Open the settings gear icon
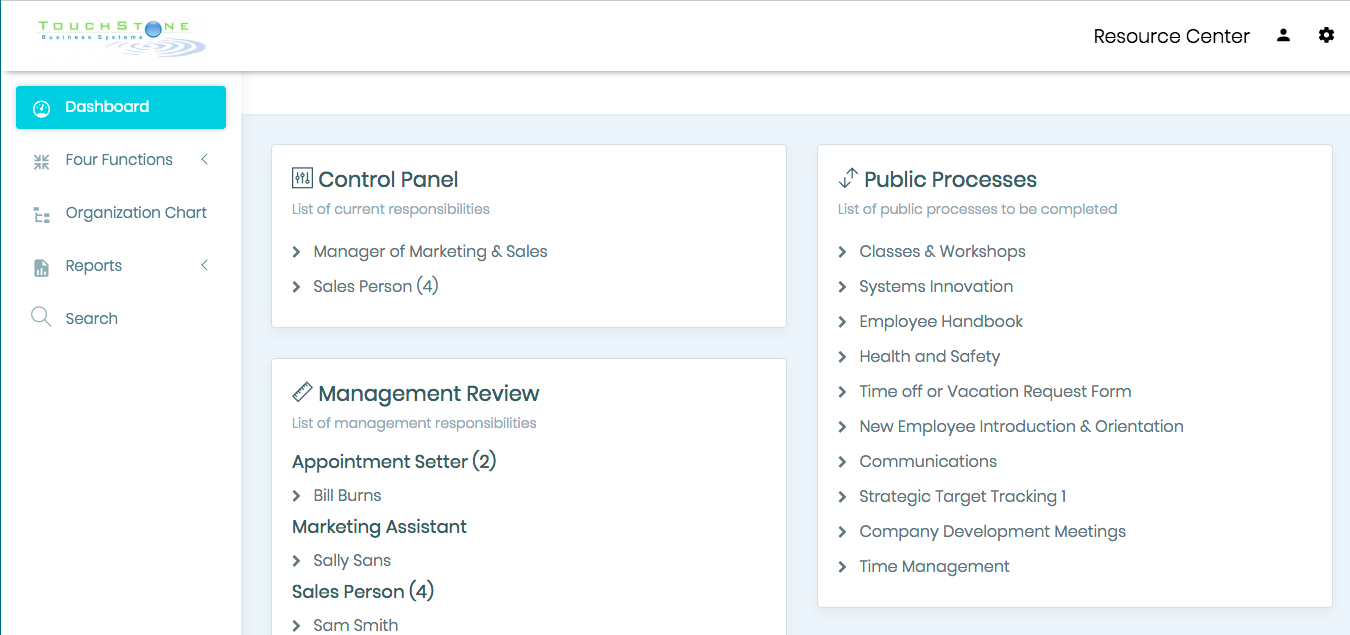The height and width of the screenshot is (635, 1350). click(1326, 35)
